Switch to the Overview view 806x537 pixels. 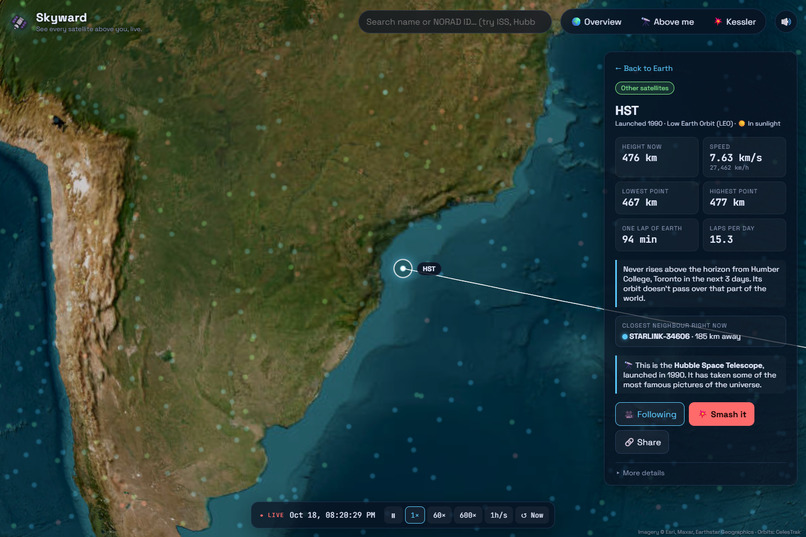596,22
